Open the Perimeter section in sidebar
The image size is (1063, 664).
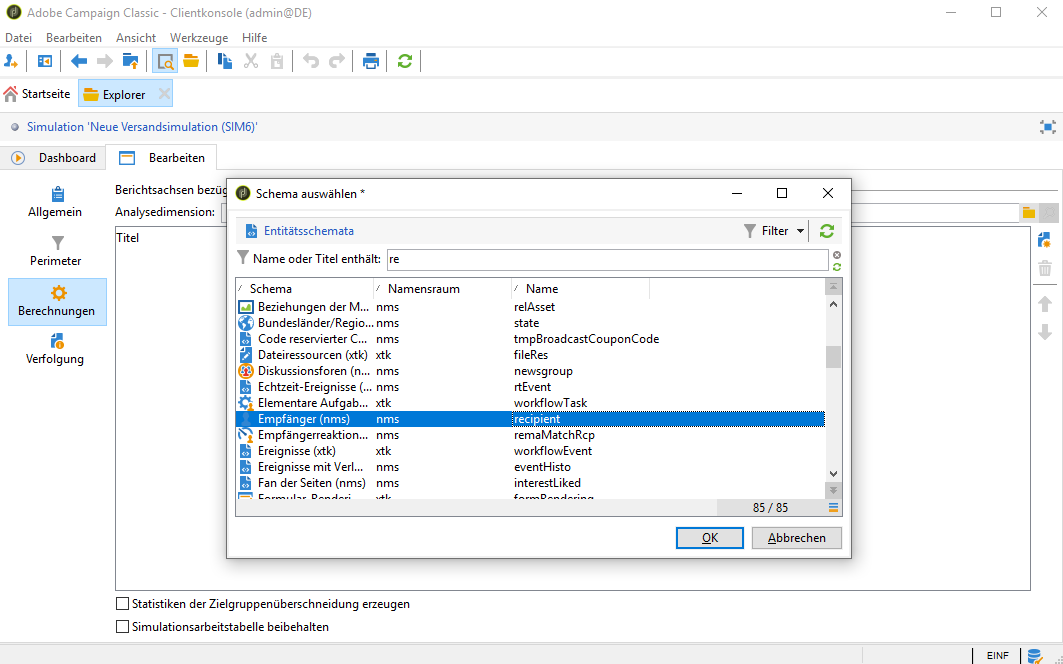(x=56, y=251)
